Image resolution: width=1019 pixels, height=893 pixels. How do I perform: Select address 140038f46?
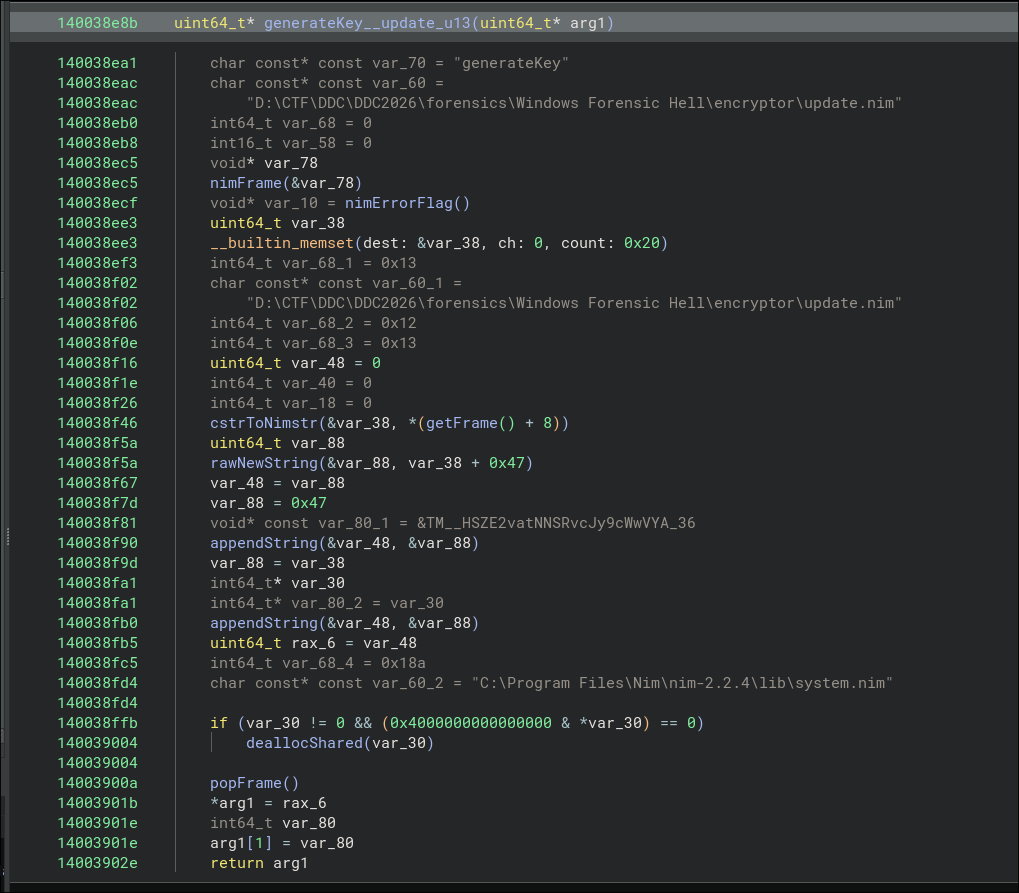(x=97, y=423)
